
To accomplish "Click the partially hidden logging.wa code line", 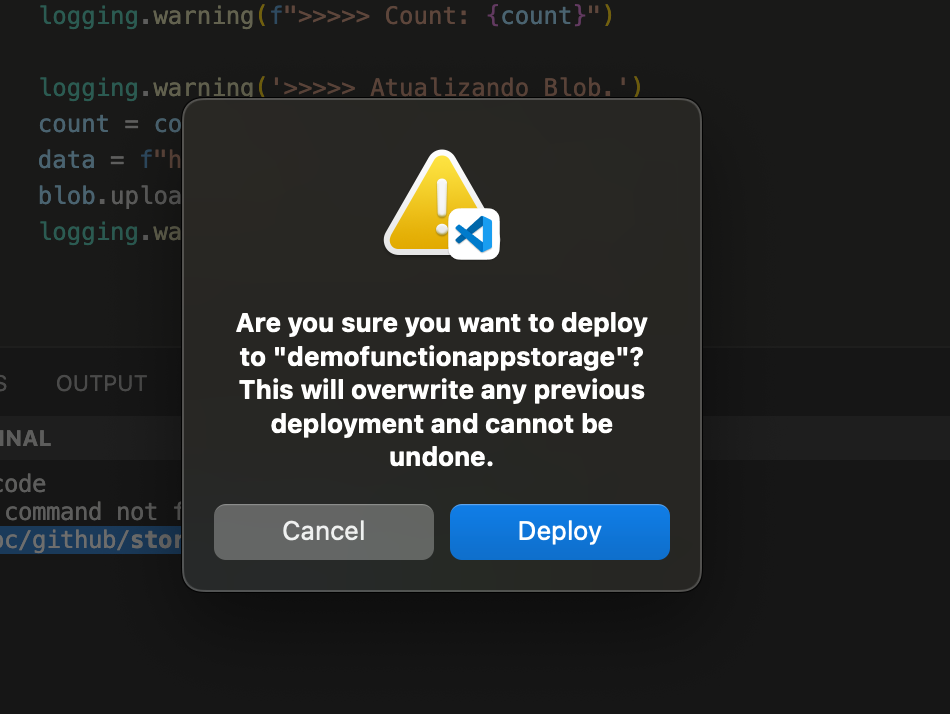I will click(x=110, y=232).
